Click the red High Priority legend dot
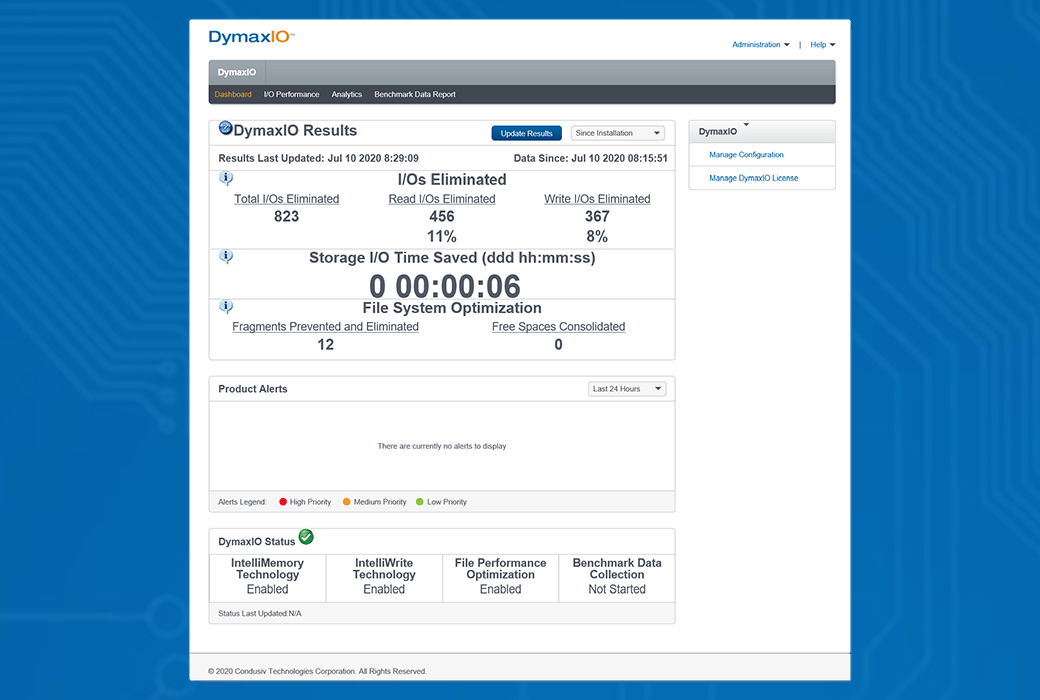 (x=283, y=502)
